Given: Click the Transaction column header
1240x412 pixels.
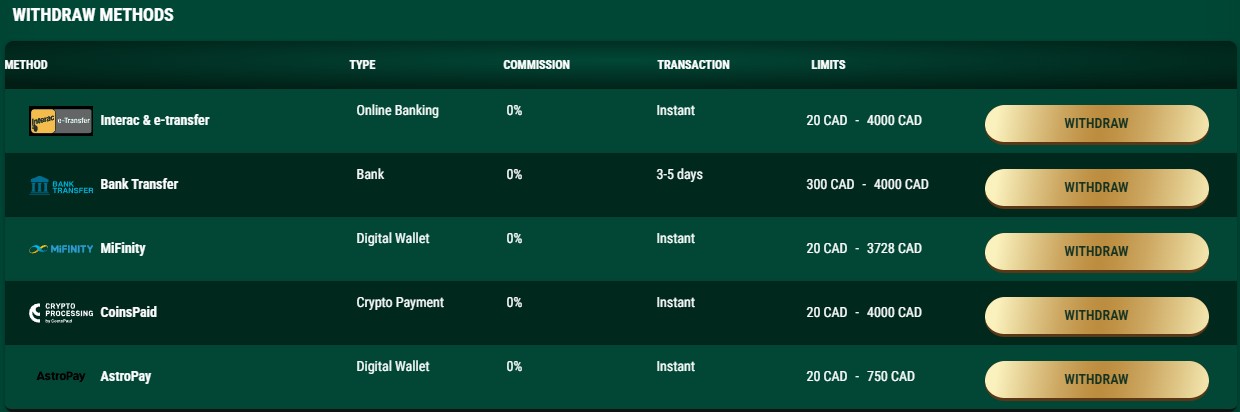Looking at the screenshot, I should coord(693,65).
